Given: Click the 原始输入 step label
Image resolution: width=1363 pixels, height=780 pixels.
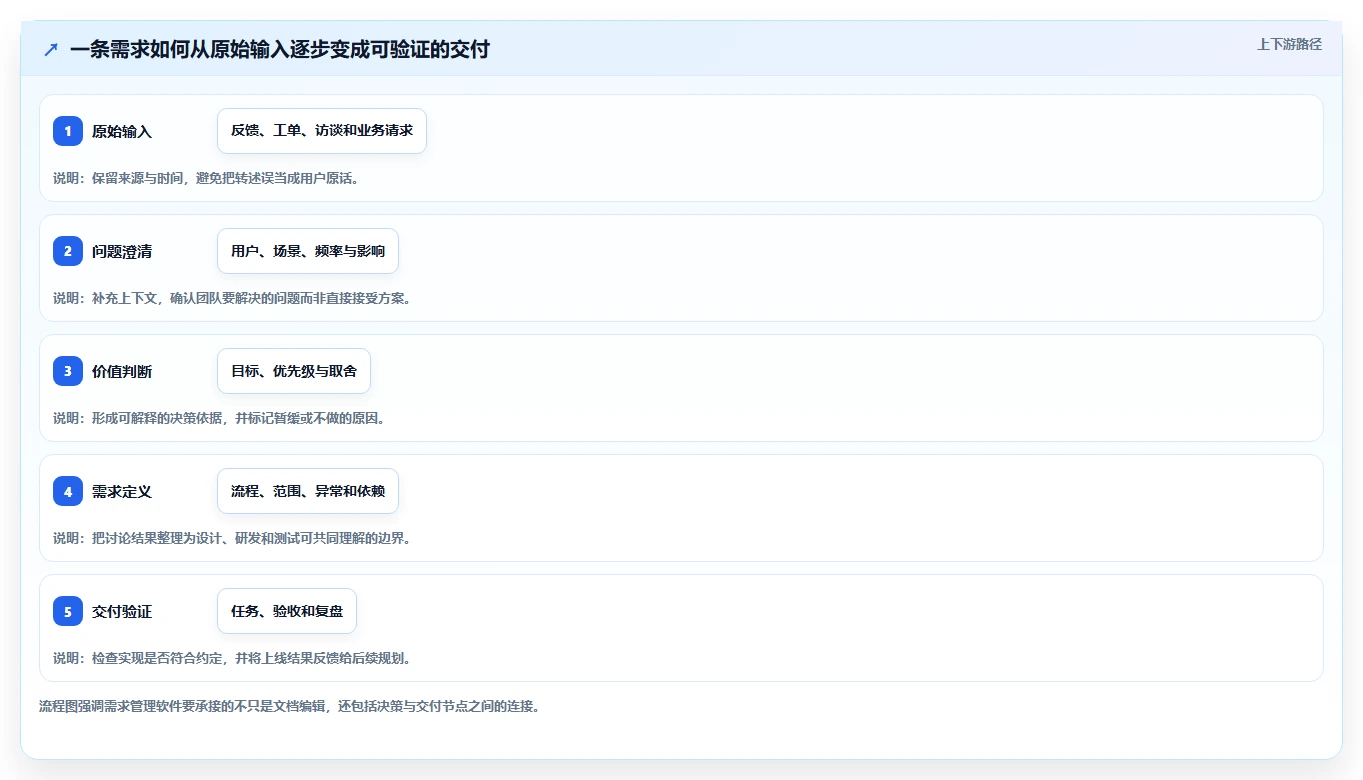Looking at the screenshot, I should [122, 131].
